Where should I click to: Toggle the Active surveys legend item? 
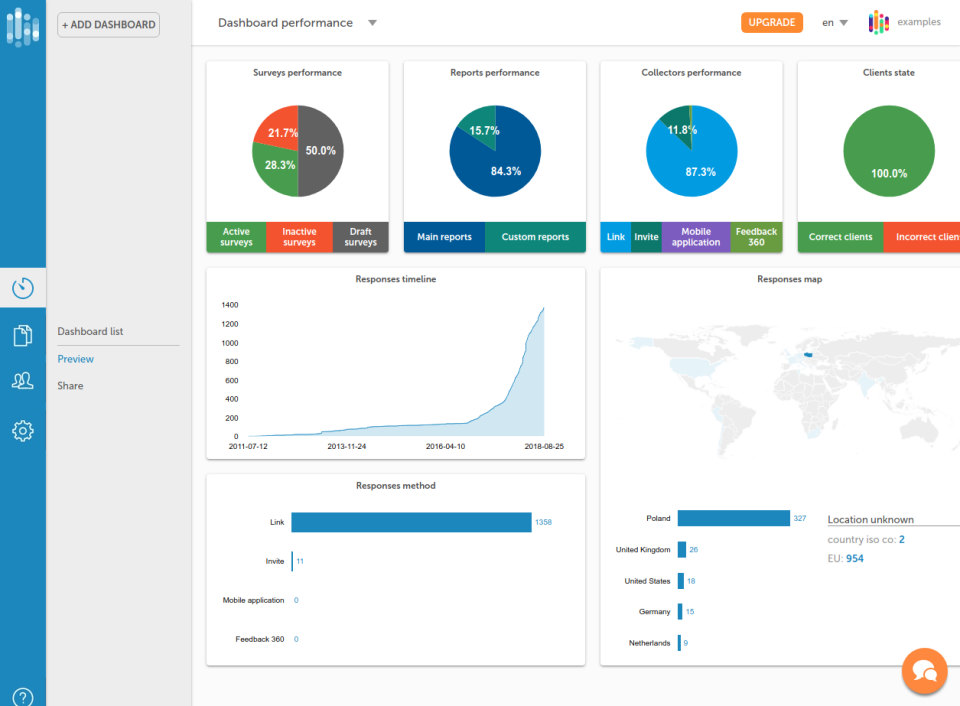click(236, 237)
